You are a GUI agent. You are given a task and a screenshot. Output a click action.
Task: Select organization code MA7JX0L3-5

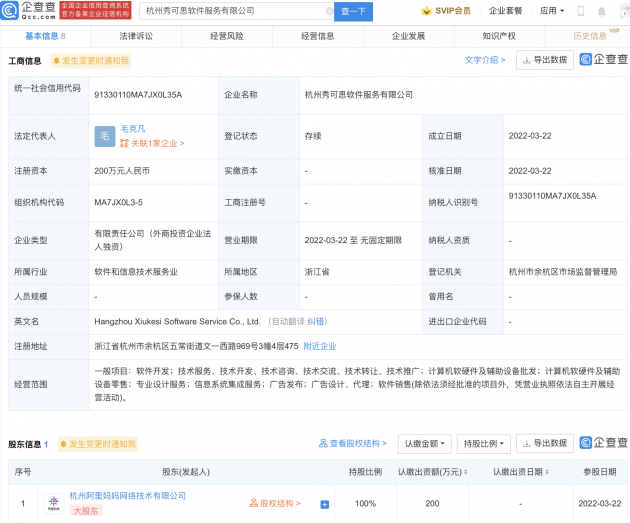pos(119,202)
